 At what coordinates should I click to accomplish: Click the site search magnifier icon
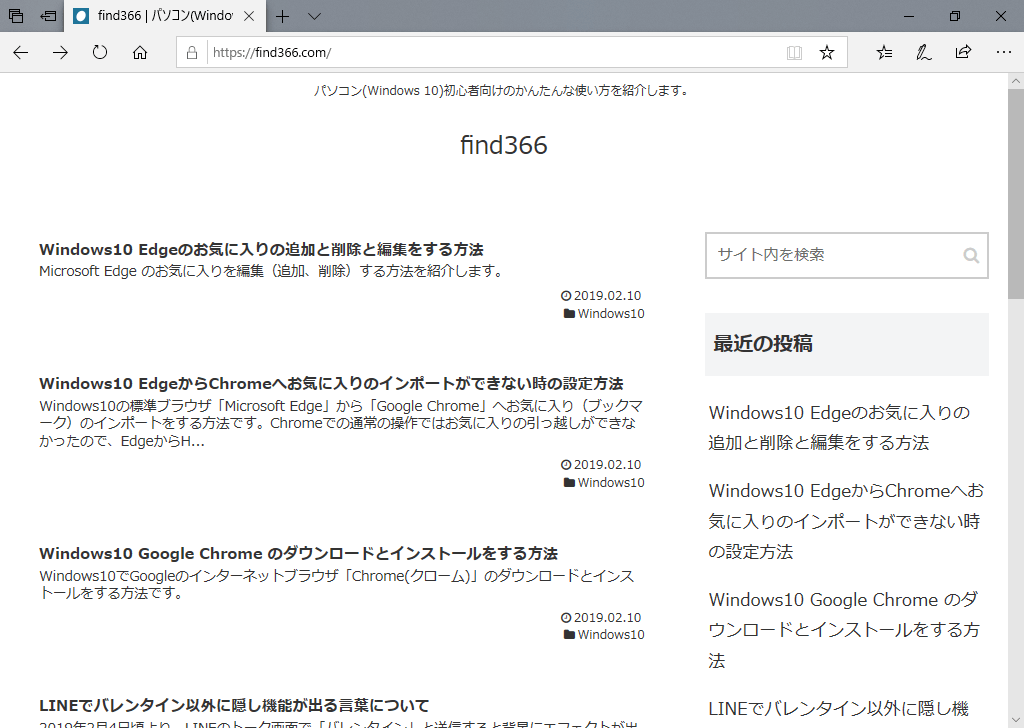pyautogui.click(x=970, y=255)
